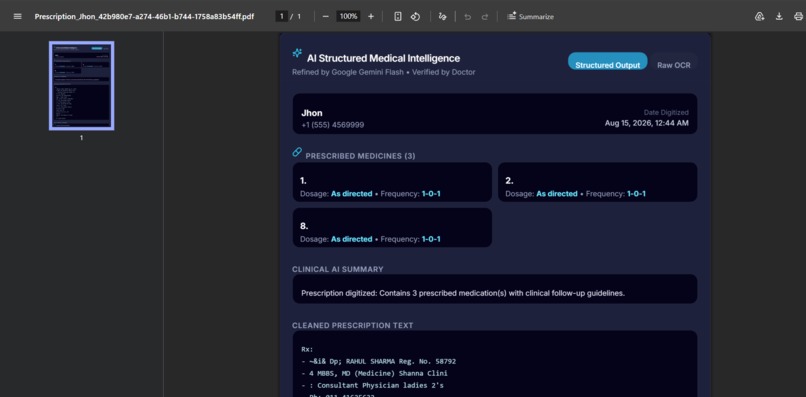Click the Rx: line in cleaned text
The height and width of the screenshot is (397, 806).
pos(307,350)
